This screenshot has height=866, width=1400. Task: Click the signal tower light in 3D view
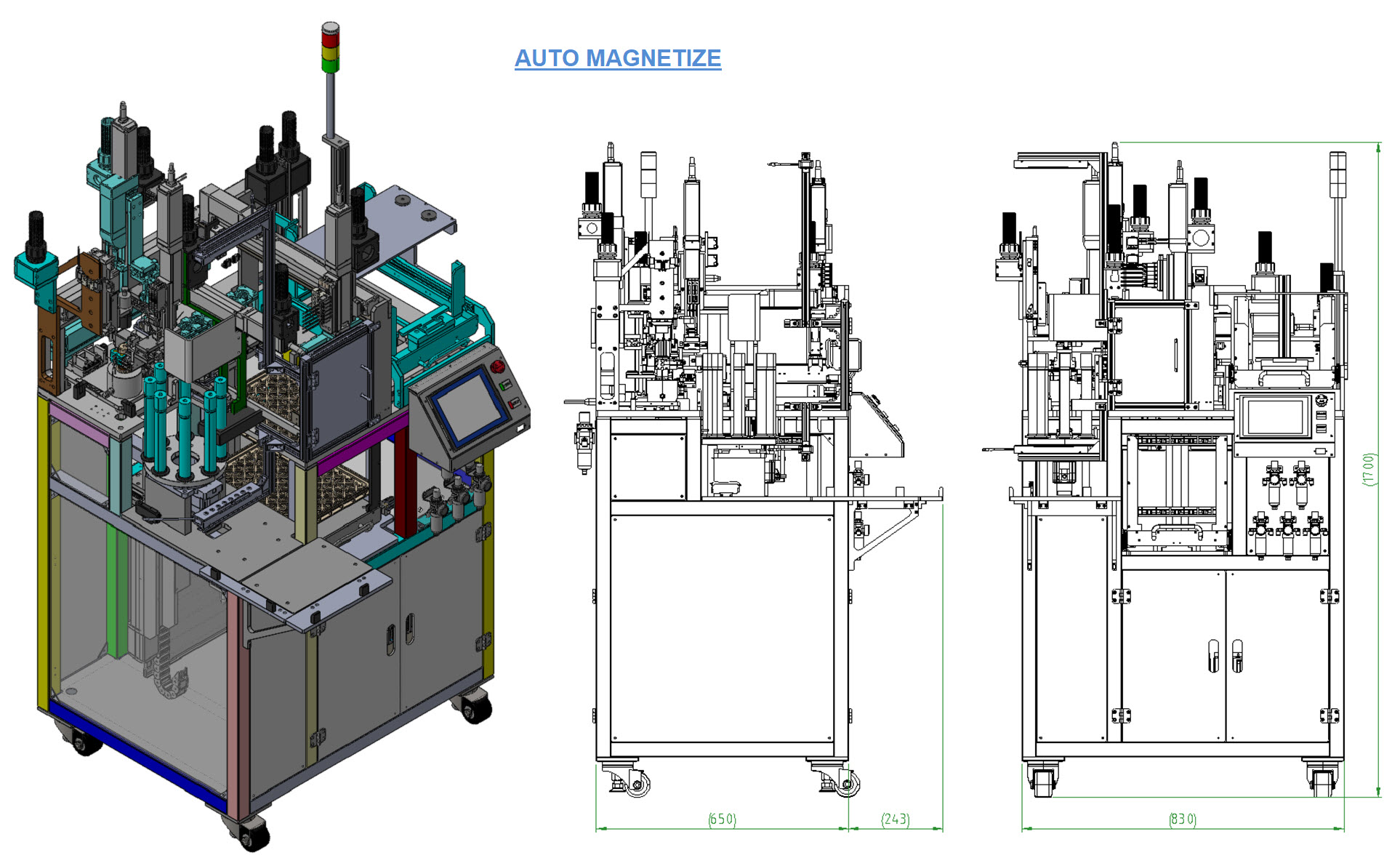coord(331,47)
